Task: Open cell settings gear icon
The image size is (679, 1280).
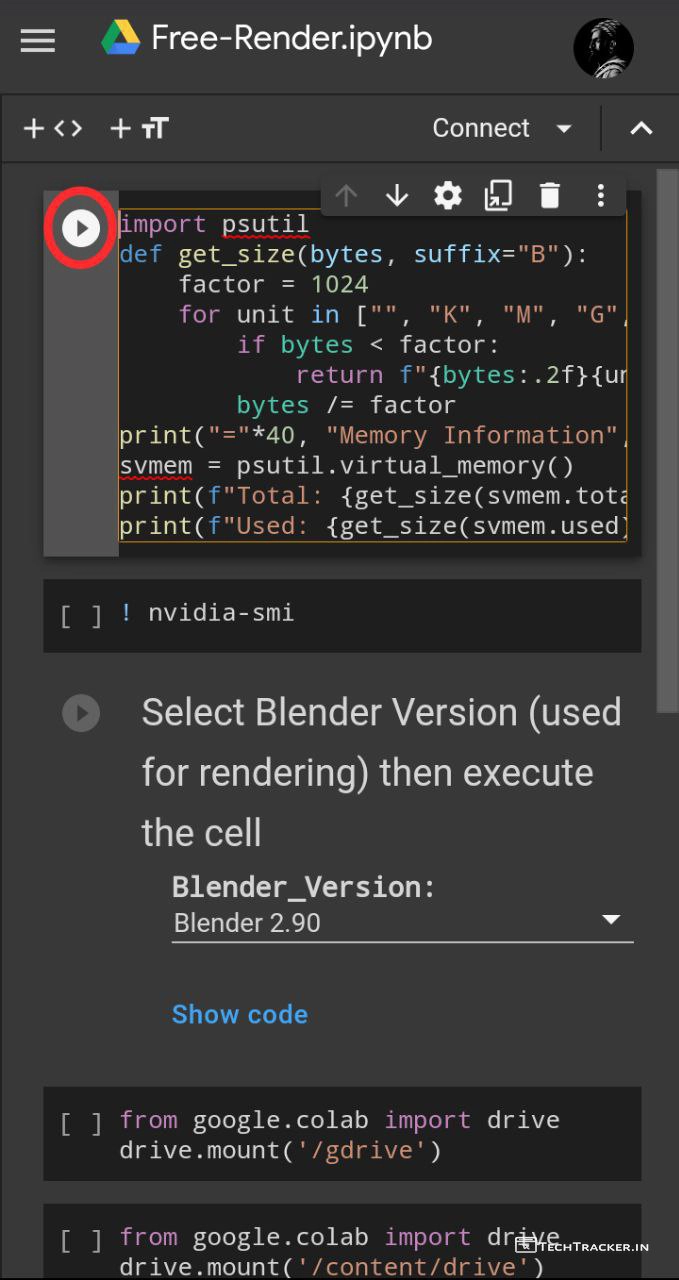Action: point(447,196)
